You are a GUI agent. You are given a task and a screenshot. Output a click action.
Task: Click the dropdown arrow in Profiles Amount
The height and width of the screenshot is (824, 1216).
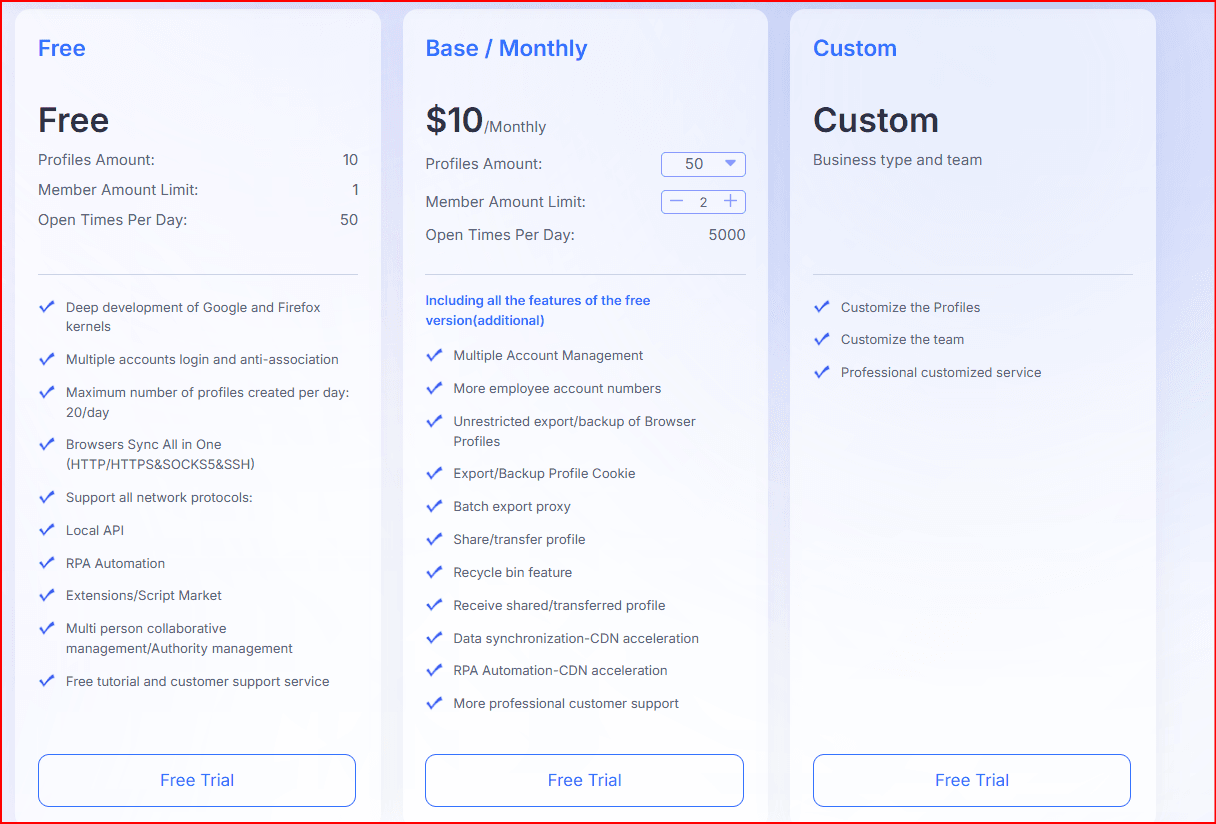tap(730, 164)
